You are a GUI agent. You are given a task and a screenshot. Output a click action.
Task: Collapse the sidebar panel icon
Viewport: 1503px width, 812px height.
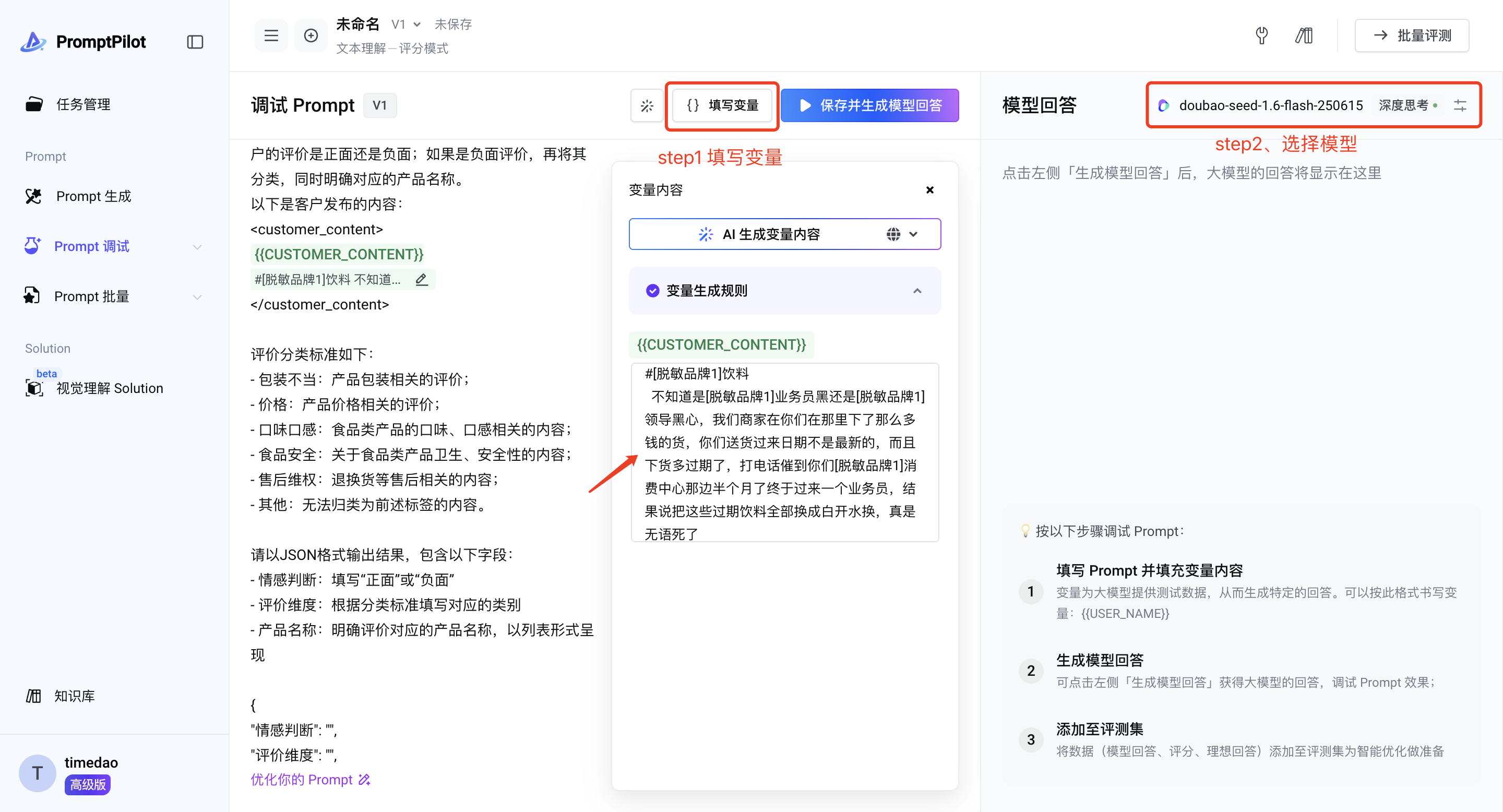click(x=195, y=42)
